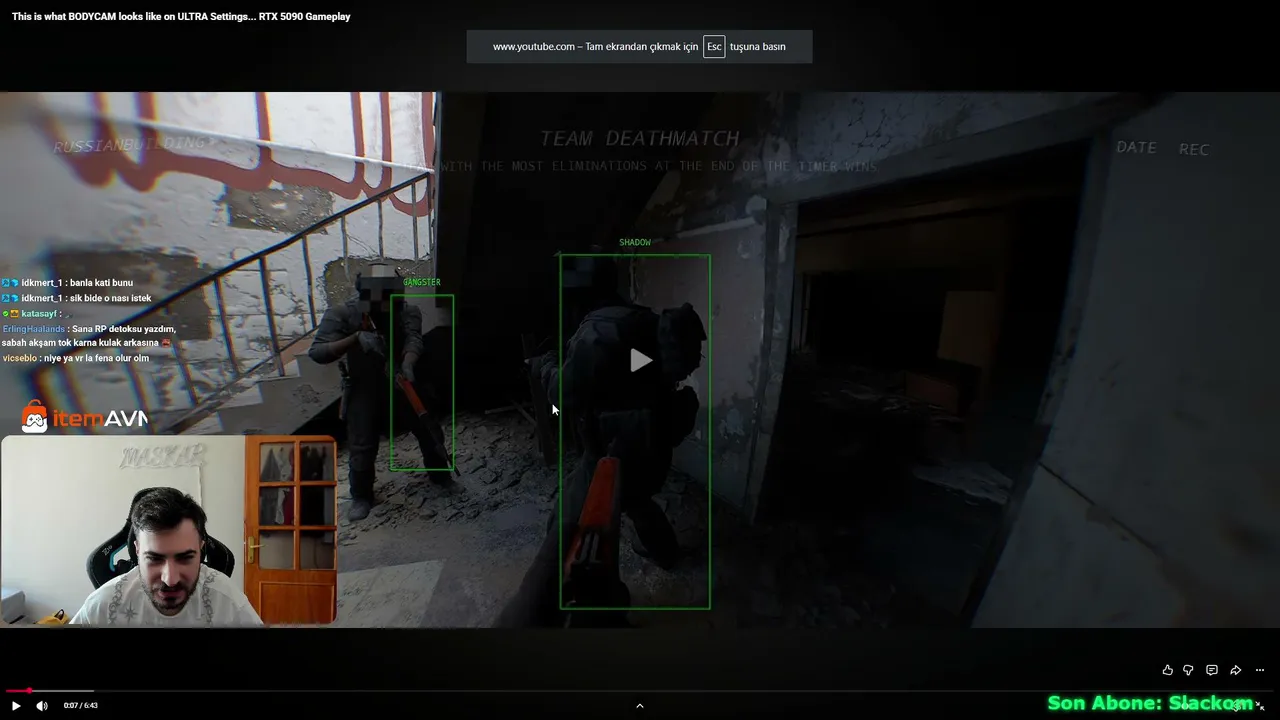Mute the video with the speaker icon
The image size is (1280, 720).
42,706
